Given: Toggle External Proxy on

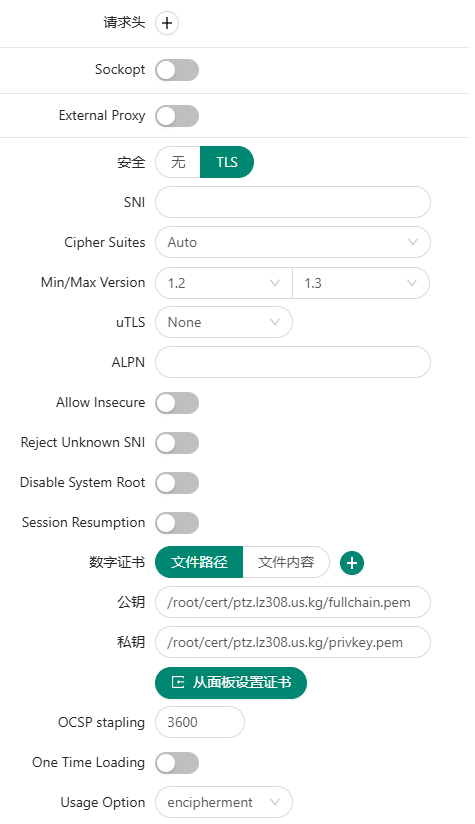Looking at the screenshot, I should click(177, 116).
